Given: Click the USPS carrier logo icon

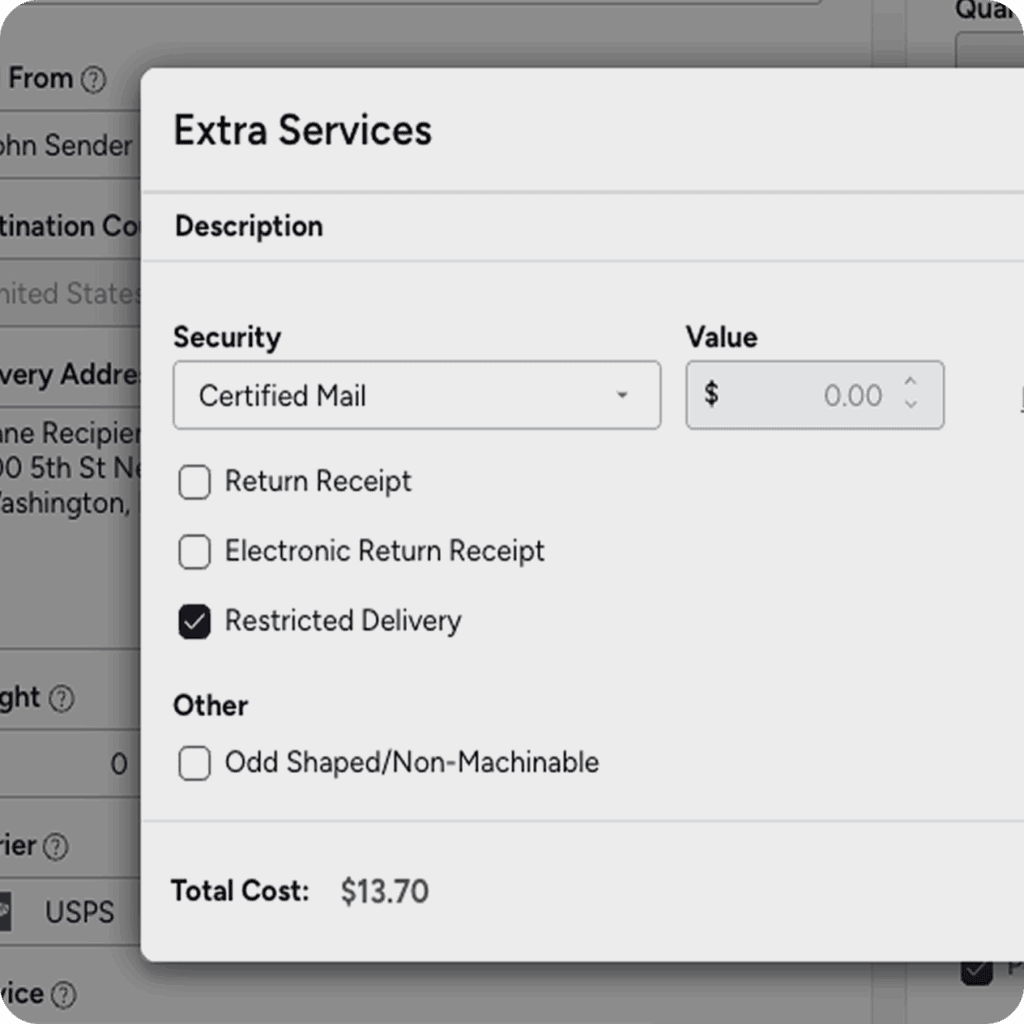Looking at the screenshot, I should click(5, 912).
